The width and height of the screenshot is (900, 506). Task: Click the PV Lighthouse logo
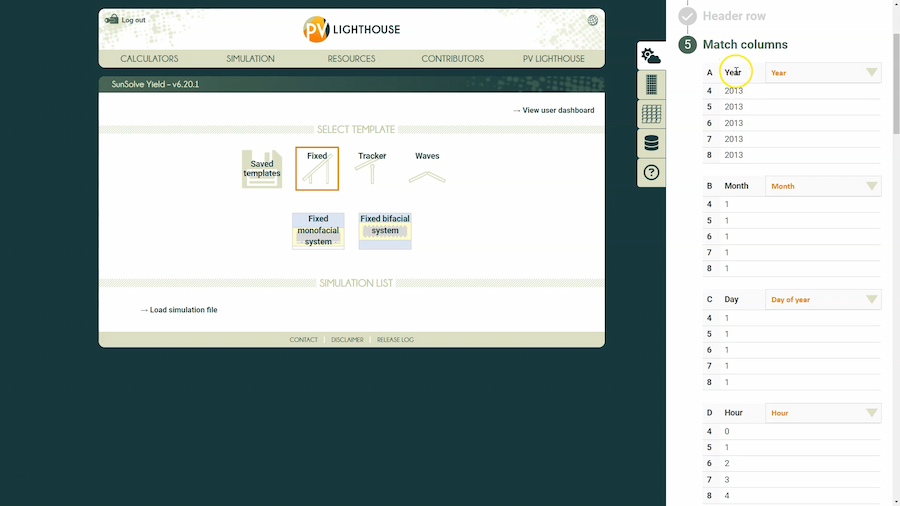[x=351, y=29]
